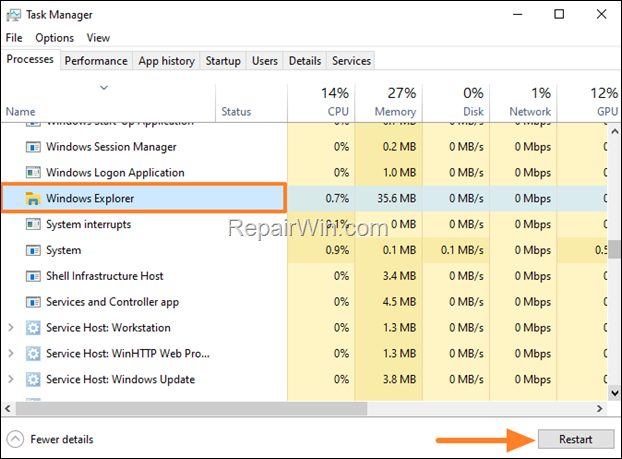Expand Service Host: Workstation group
This screenshot has height=459, width=622.
pos(11,328)
